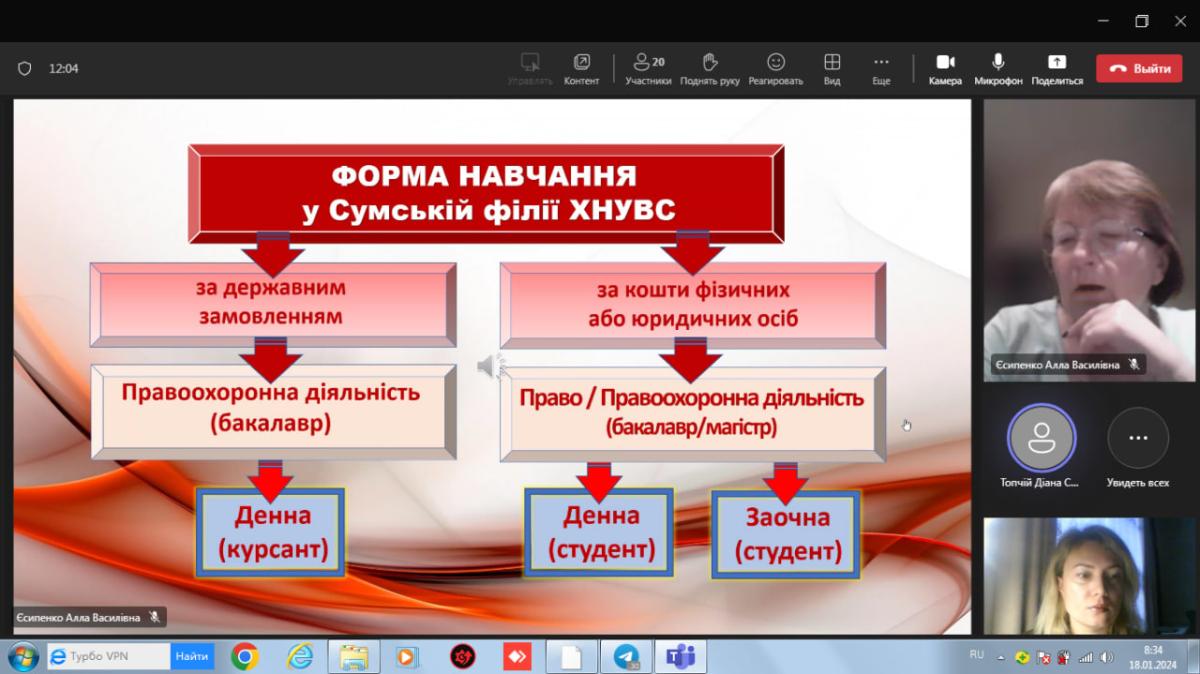Leave the meeting with Выйти

click(x=1140, y=68)
